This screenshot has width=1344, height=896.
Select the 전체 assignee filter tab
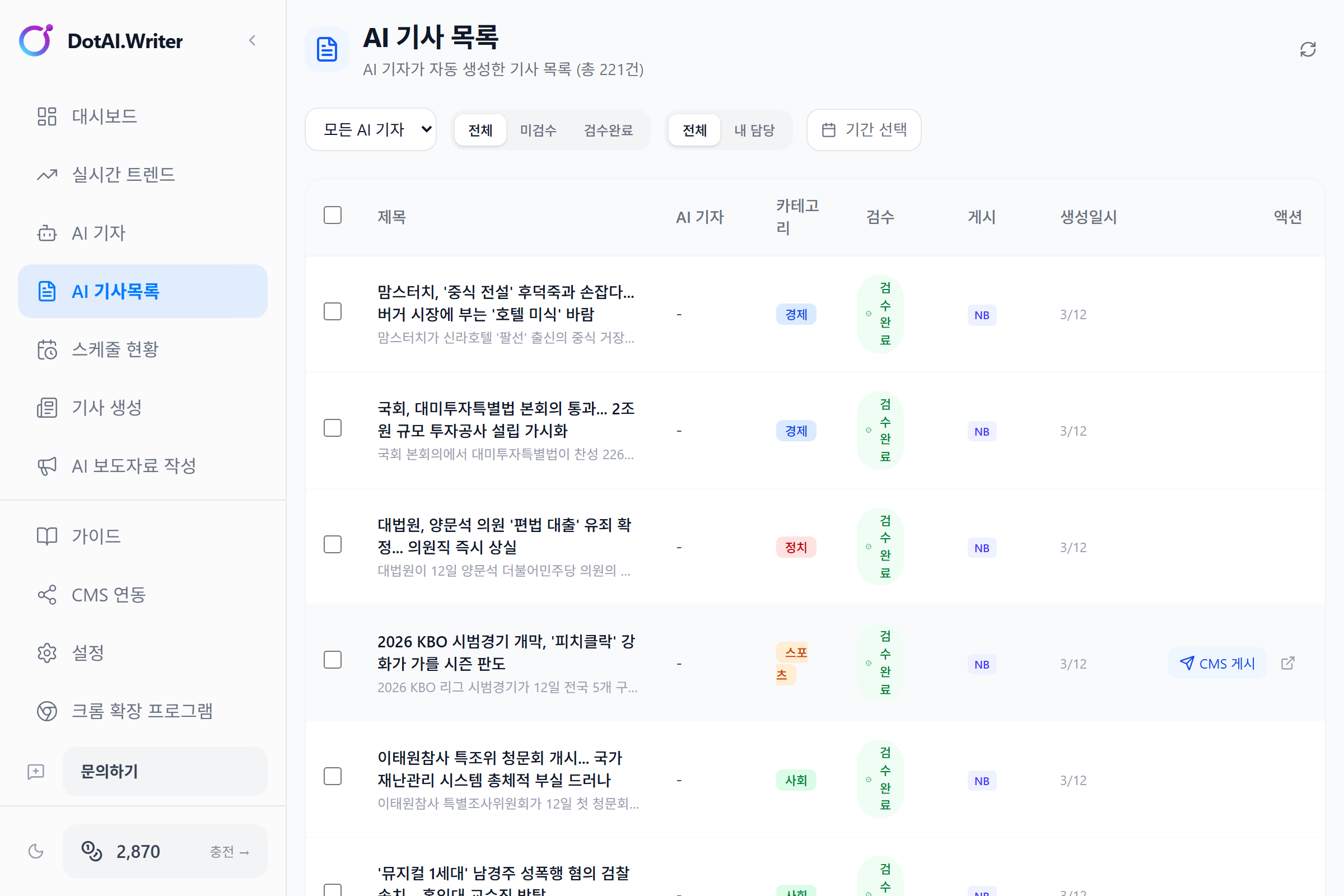[x=695, y=130]
